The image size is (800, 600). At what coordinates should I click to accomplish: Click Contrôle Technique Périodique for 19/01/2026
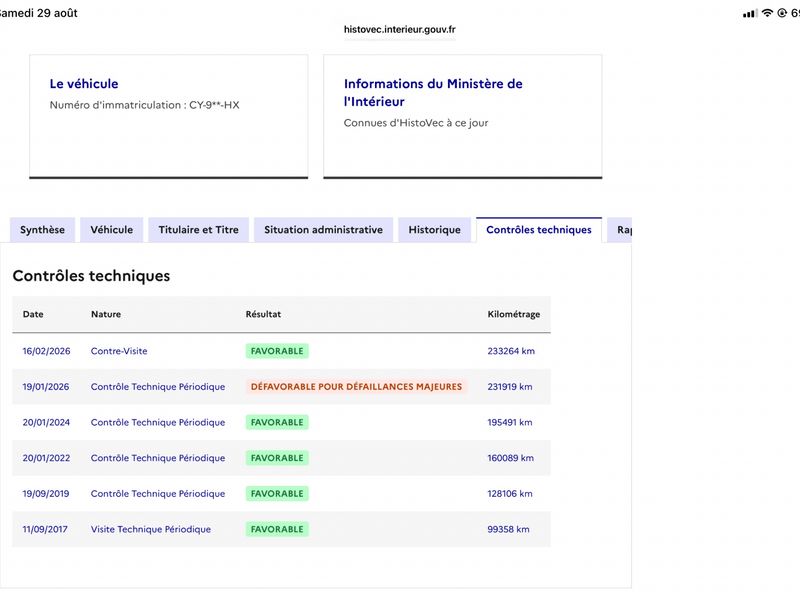coord(158,387)
